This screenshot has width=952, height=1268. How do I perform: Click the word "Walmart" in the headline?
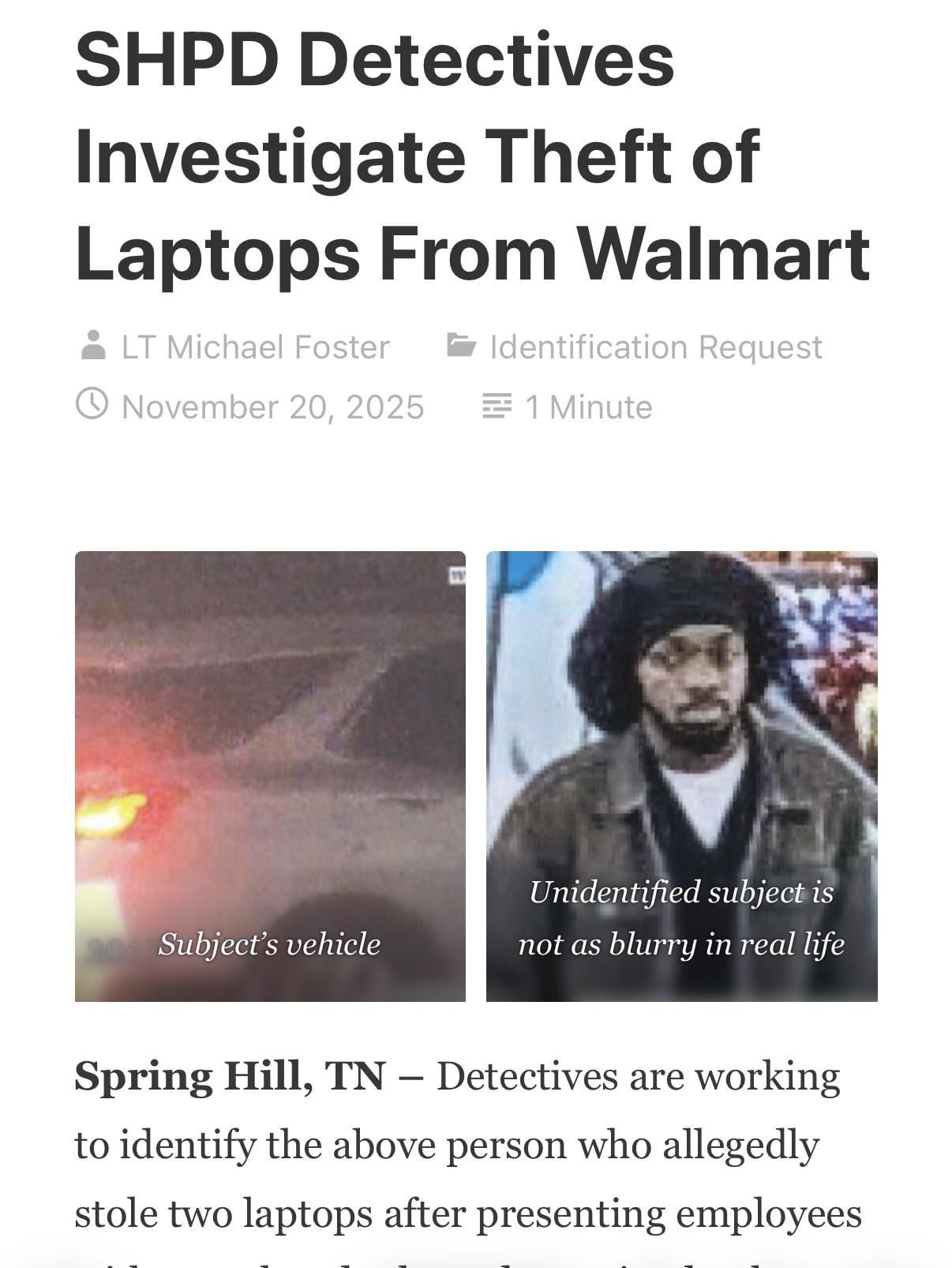pos(722,253)
